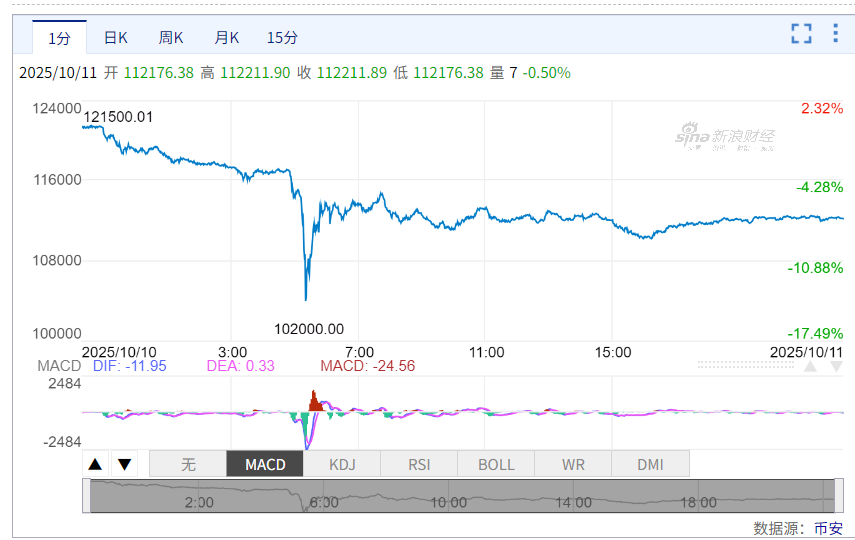This screenshot has width=855, height=540.
Task: Choose the WR indicator
Action: [573, 464]
